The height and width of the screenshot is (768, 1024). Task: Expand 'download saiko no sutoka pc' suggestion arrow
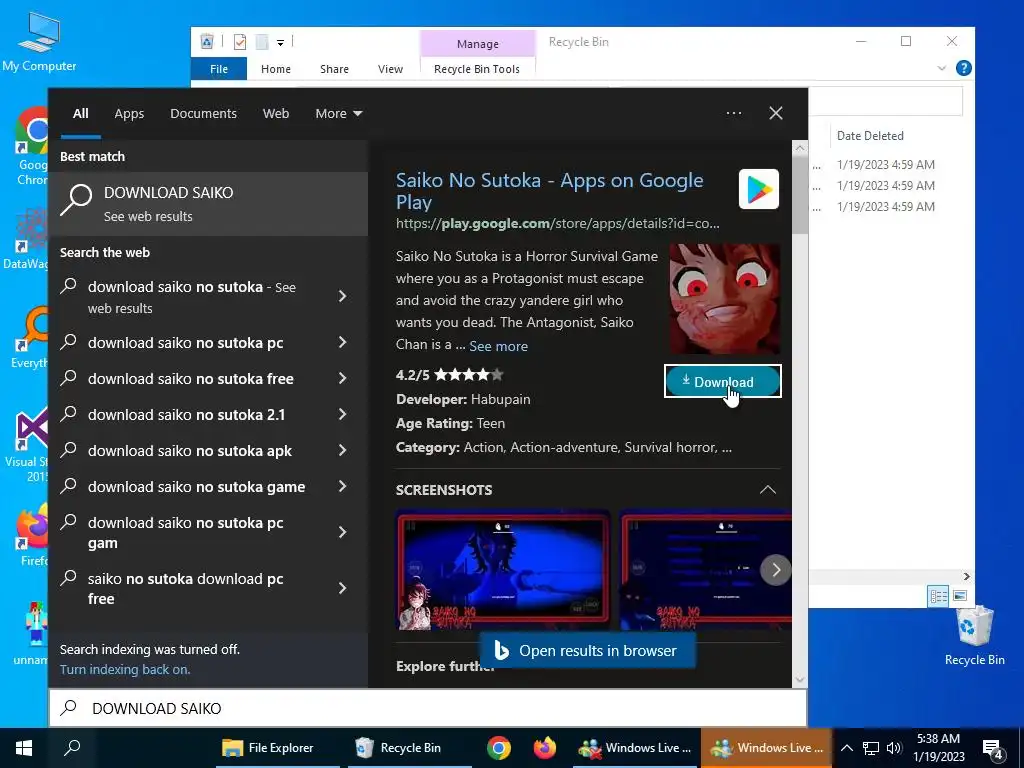(342, 342)
